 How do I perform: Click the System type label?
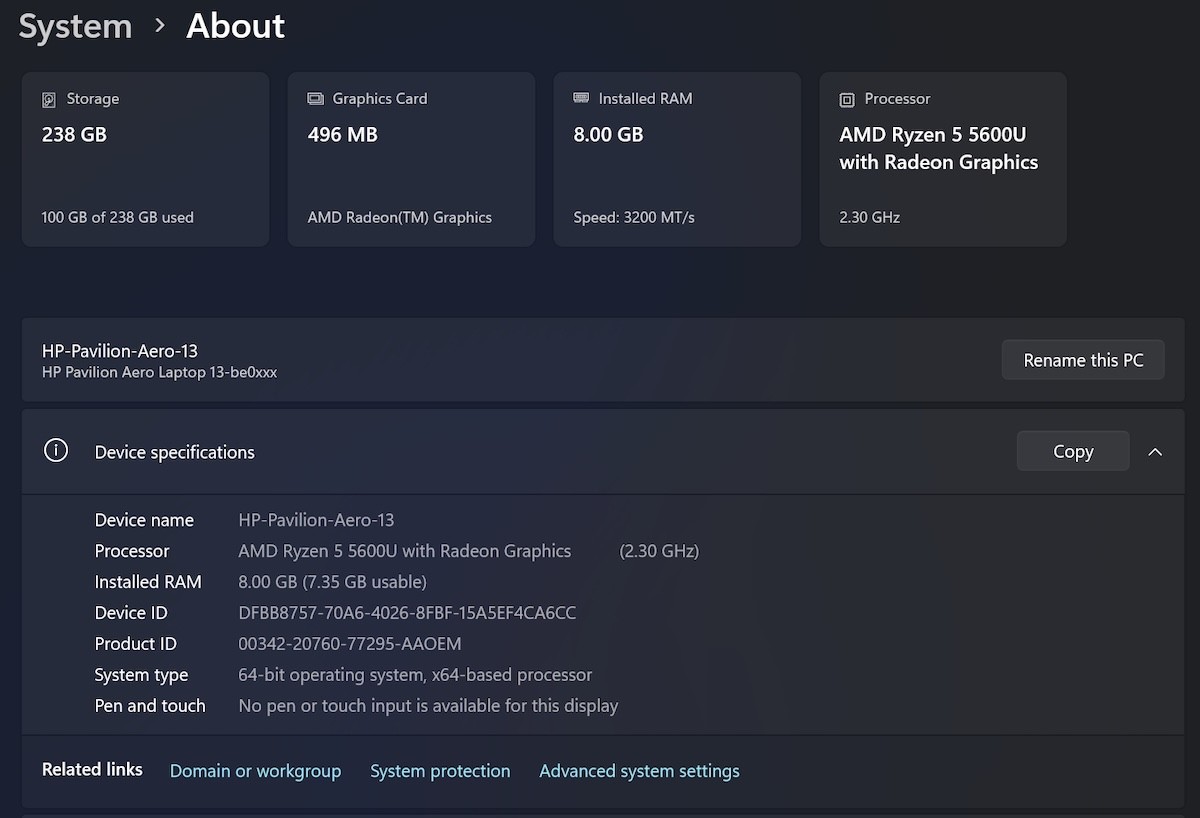pyautogui.click(x=141, y=675)
